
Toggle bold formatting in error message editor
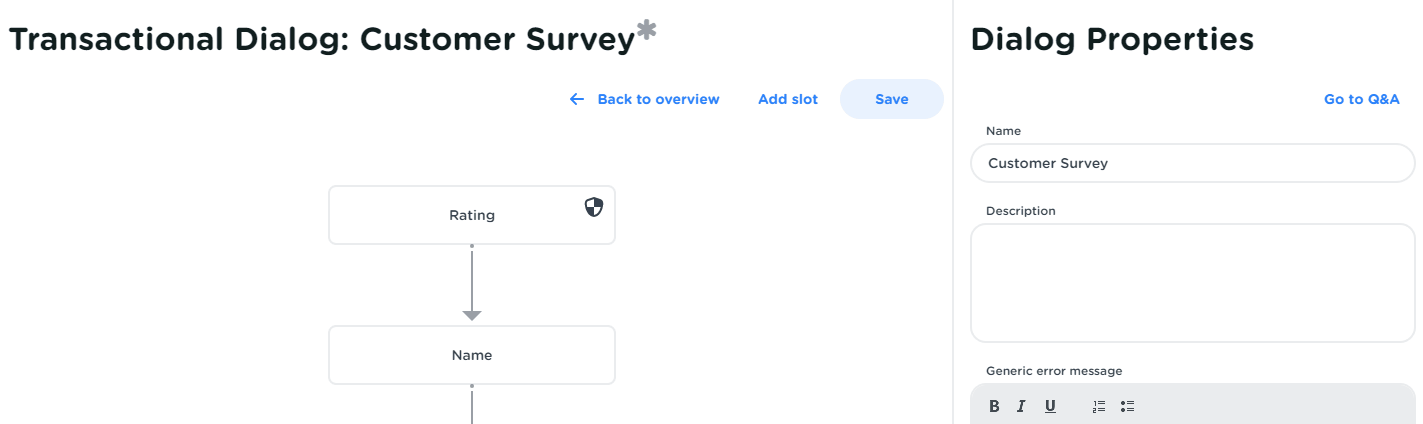point(994,406)
